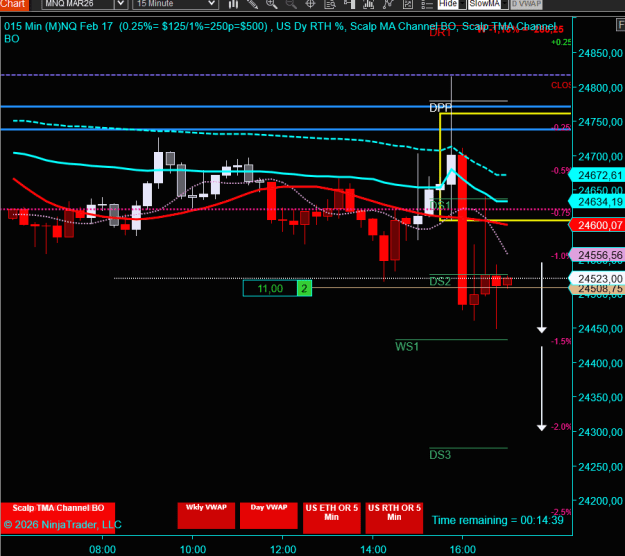The image size is (625, 556).
Task: Open the data box icon
Action: (x=330, y=4)
